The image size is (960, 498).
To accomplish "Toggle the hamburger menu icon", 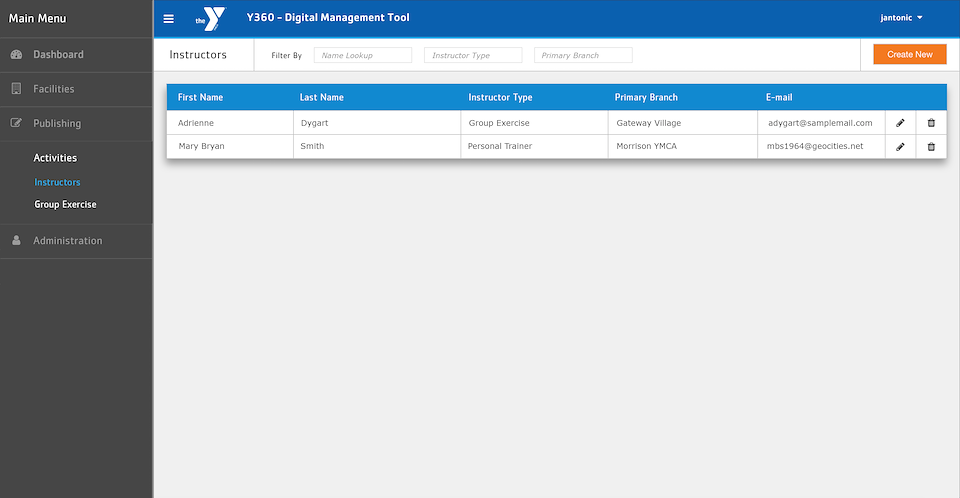I will tap(168, 19).
